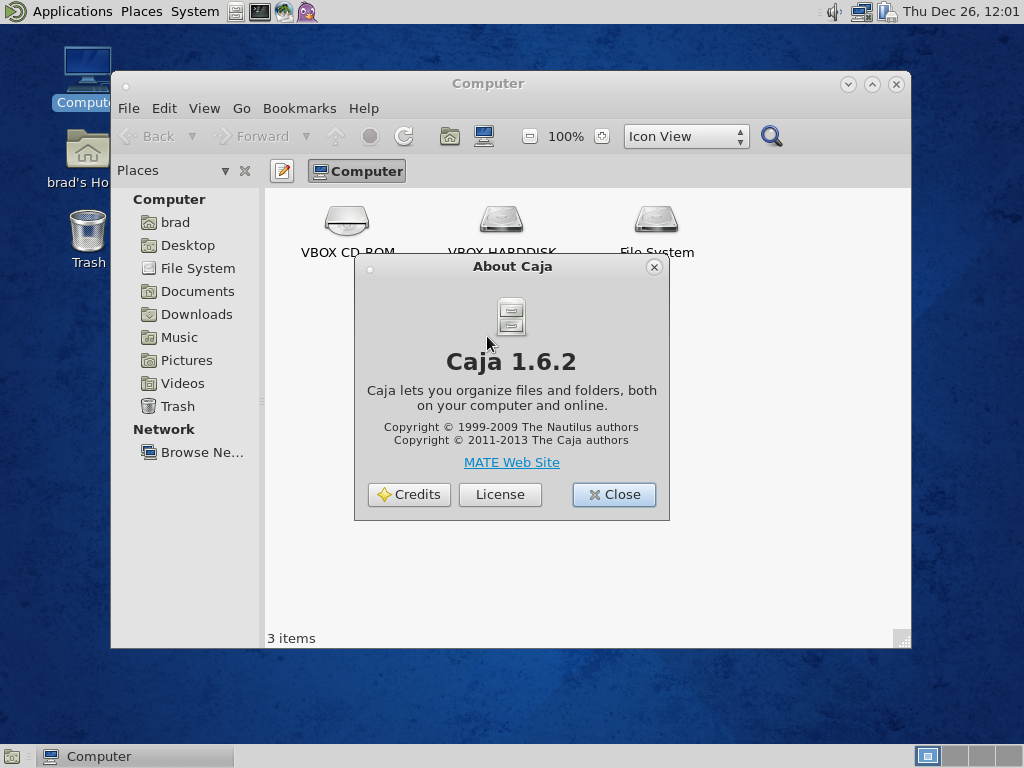The height and width of the screenshot is (768, 1024).
Task: Launch the file manager panel launcher
Action: click(236, 12)
